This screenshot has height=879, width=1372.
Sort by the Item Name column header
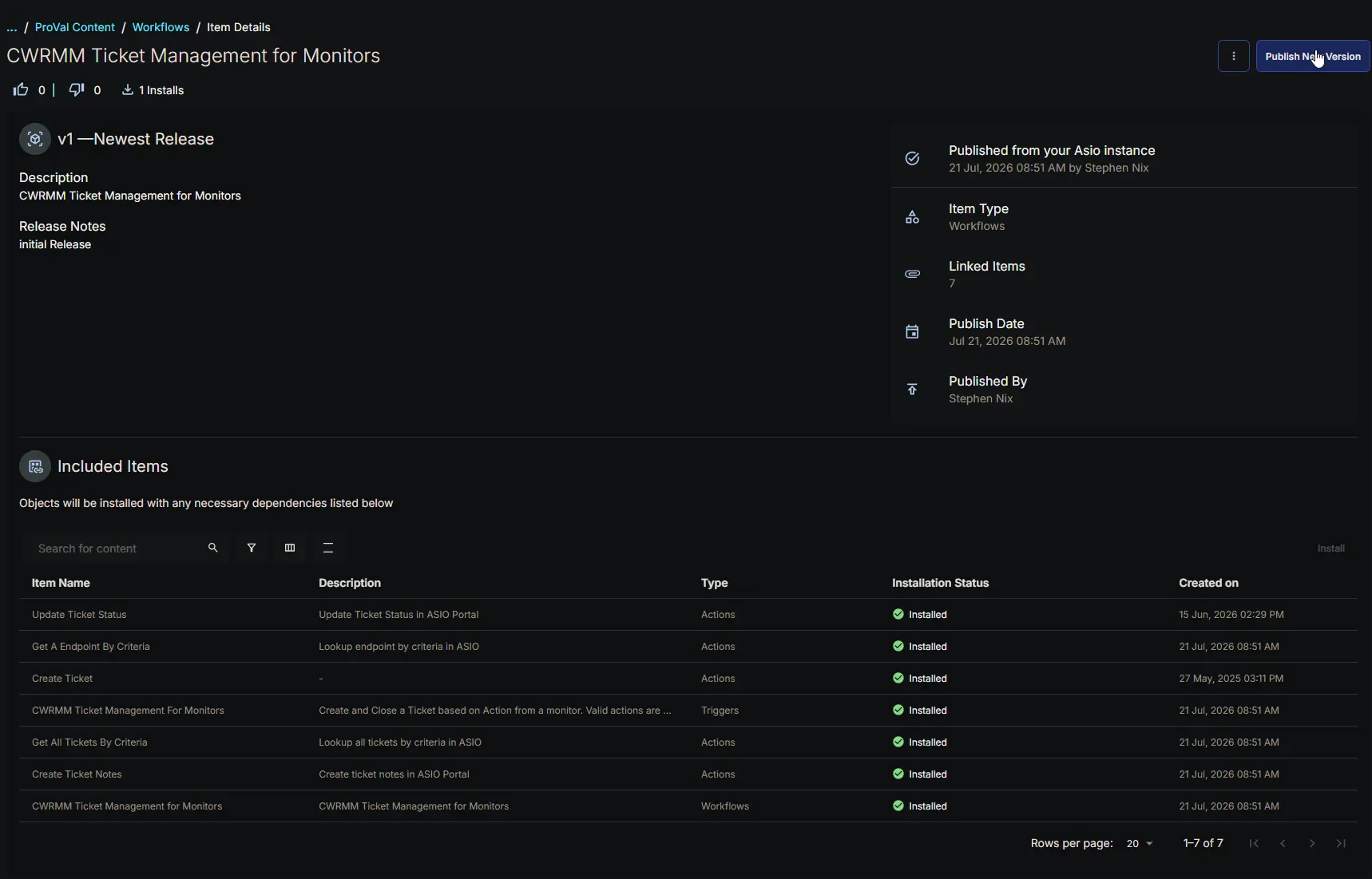(61, 583)
